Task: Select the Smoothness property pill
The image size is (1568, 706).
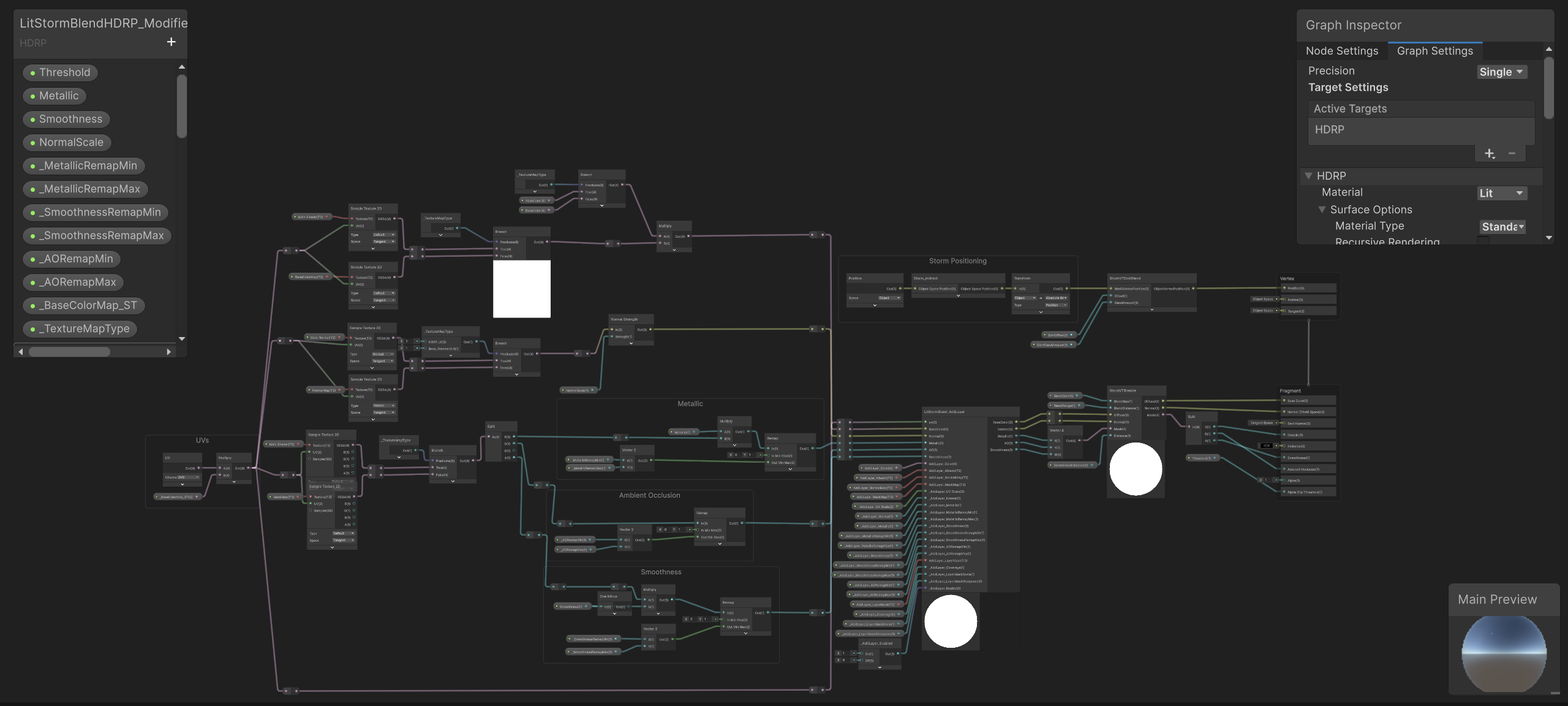Action: point(66,119)
